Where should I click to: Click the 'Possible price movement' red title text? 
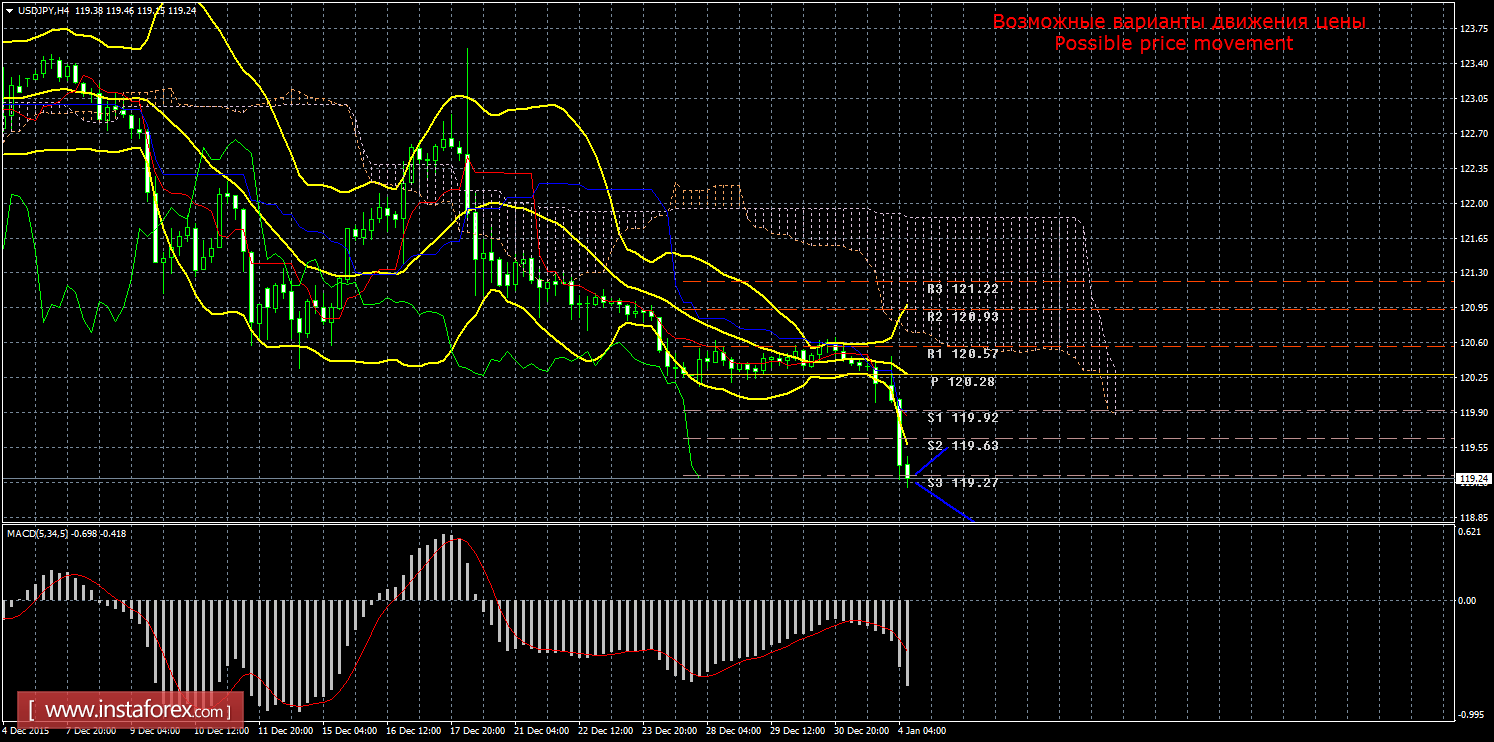click(1173, 44)
